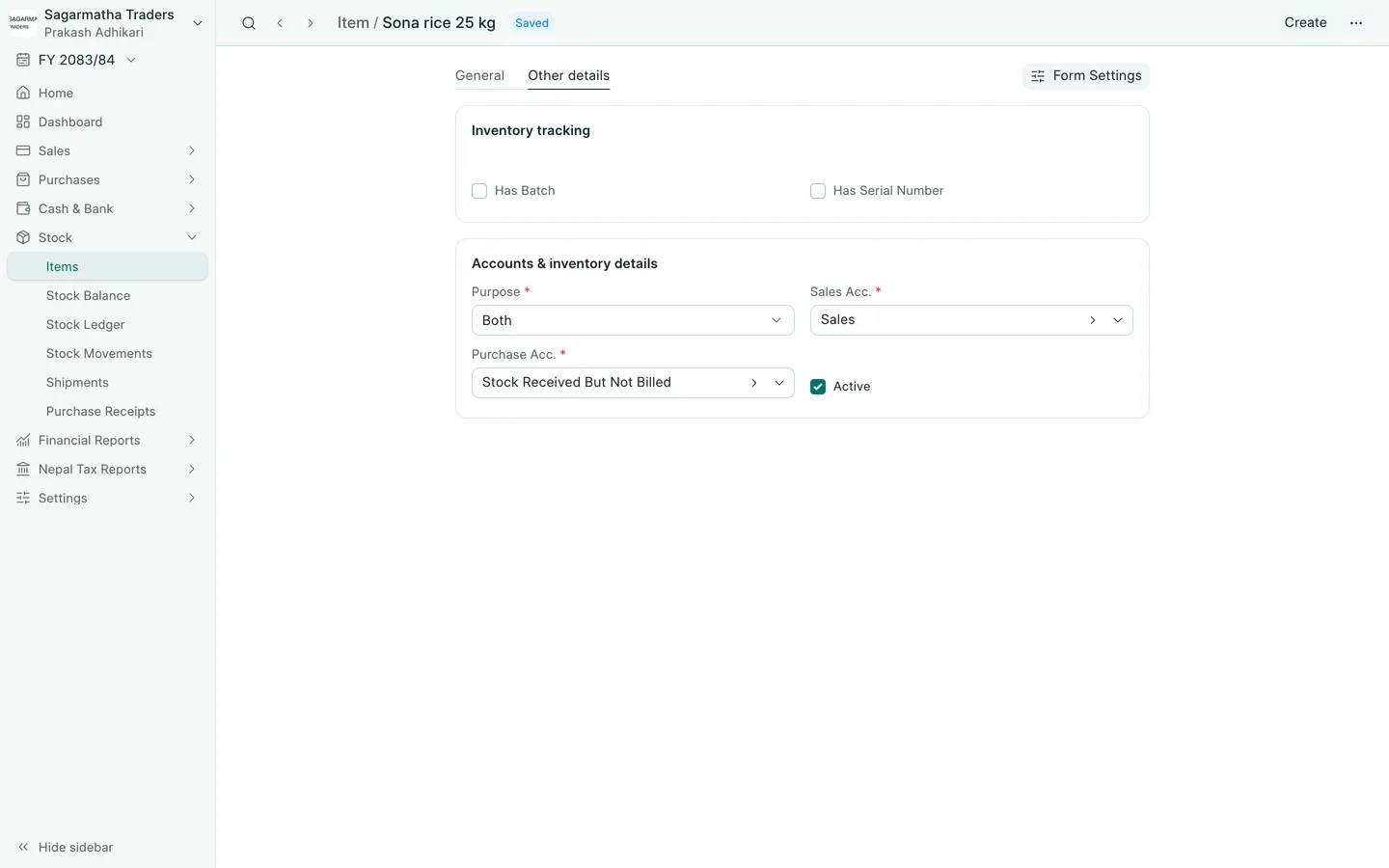Image resolution: width=1389 pixels, height=868 pixels.
Task: Collapse the Stock section chevron
Action: point(192,237)
